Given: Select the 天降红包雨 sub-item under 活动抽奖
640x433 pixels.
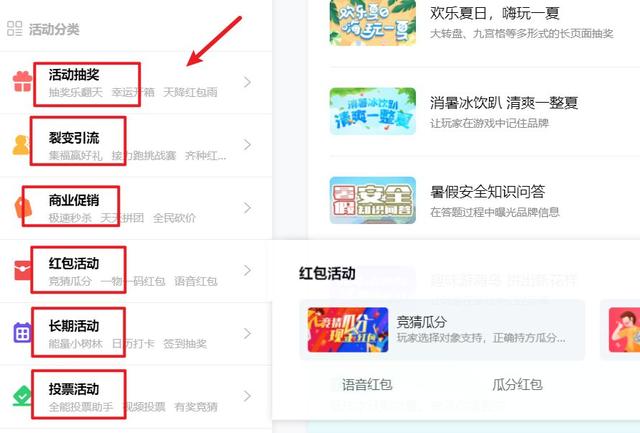Looking at the screenshot, I should pos(190,92).
